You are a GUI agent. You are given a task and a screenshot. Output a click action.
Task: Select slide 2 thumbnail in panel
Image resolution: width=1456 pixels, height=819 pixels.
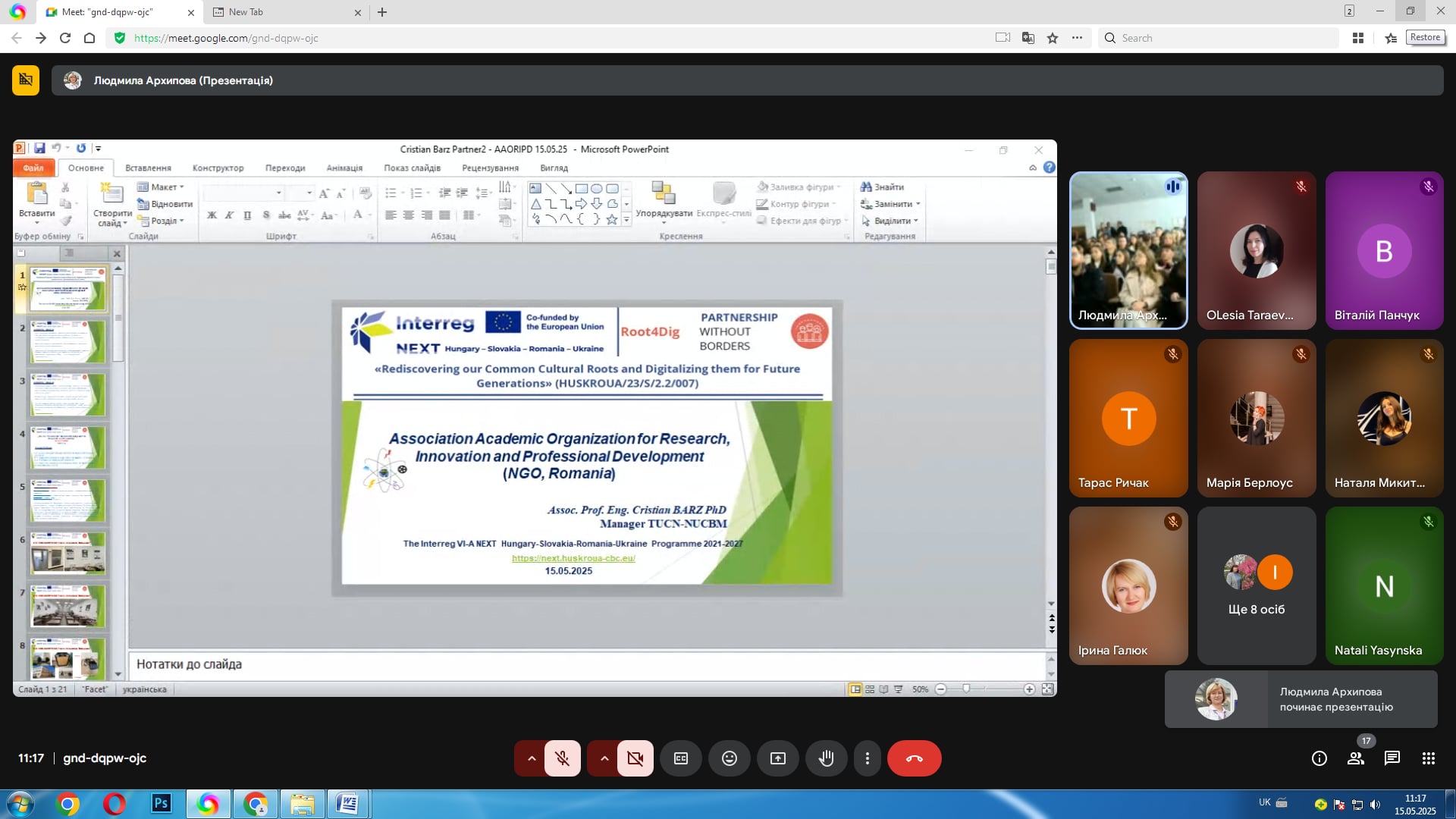coord(68,341)
